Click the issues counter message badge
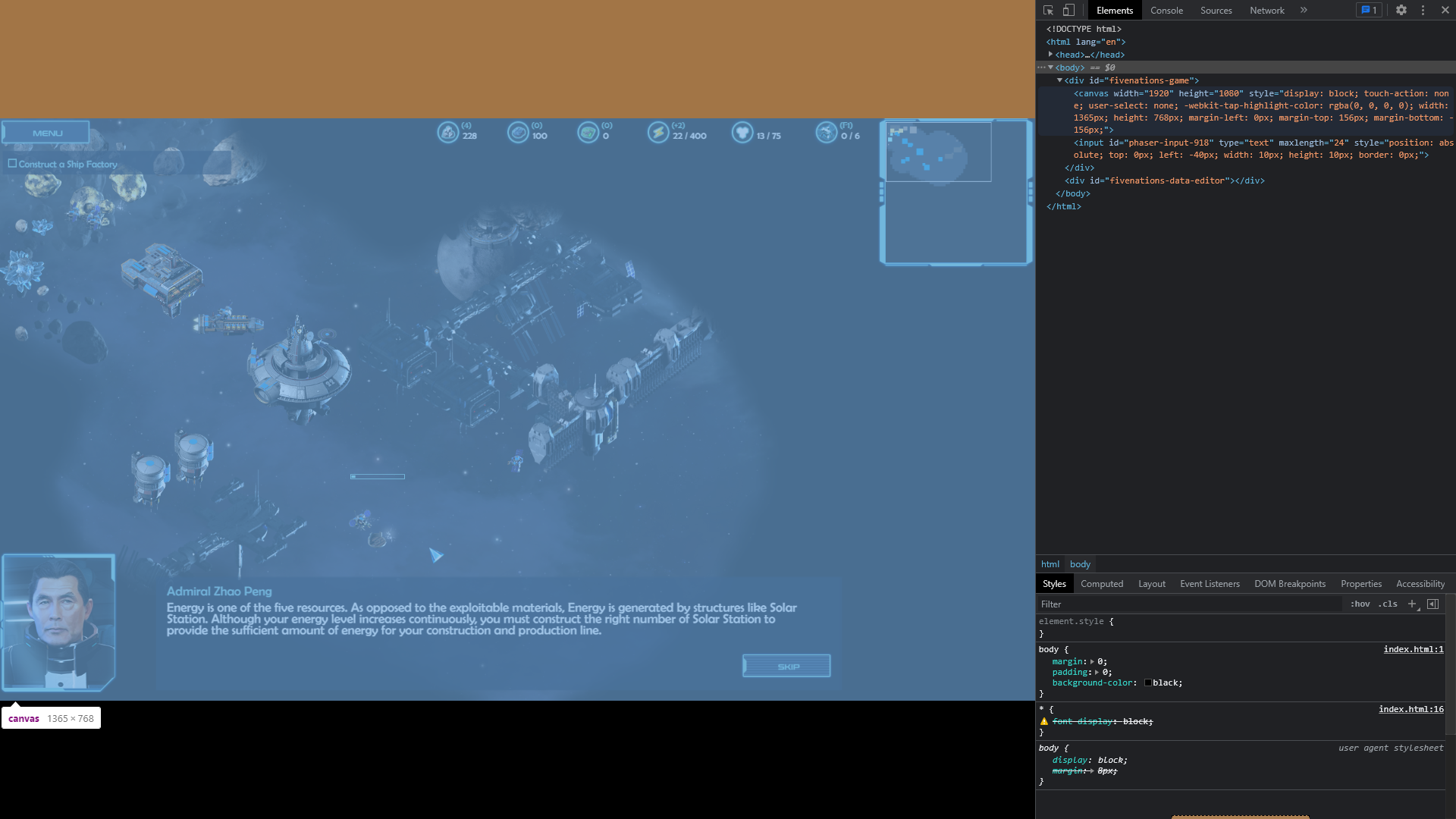The width and height of the screenshot is (1456, 819). (x=1369, y=11)
